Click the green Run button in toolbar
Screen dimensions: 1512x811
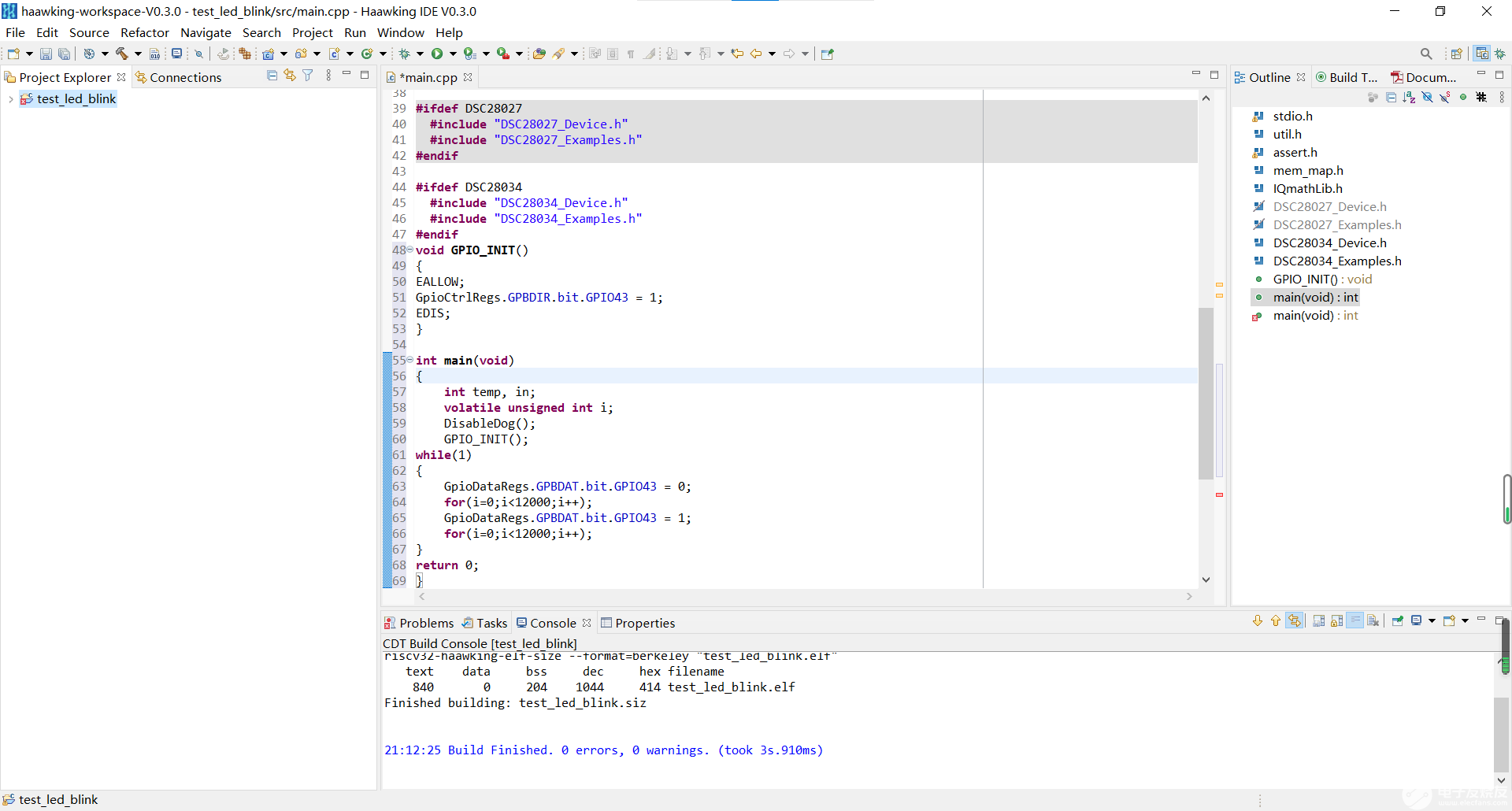tap(437, 54)
